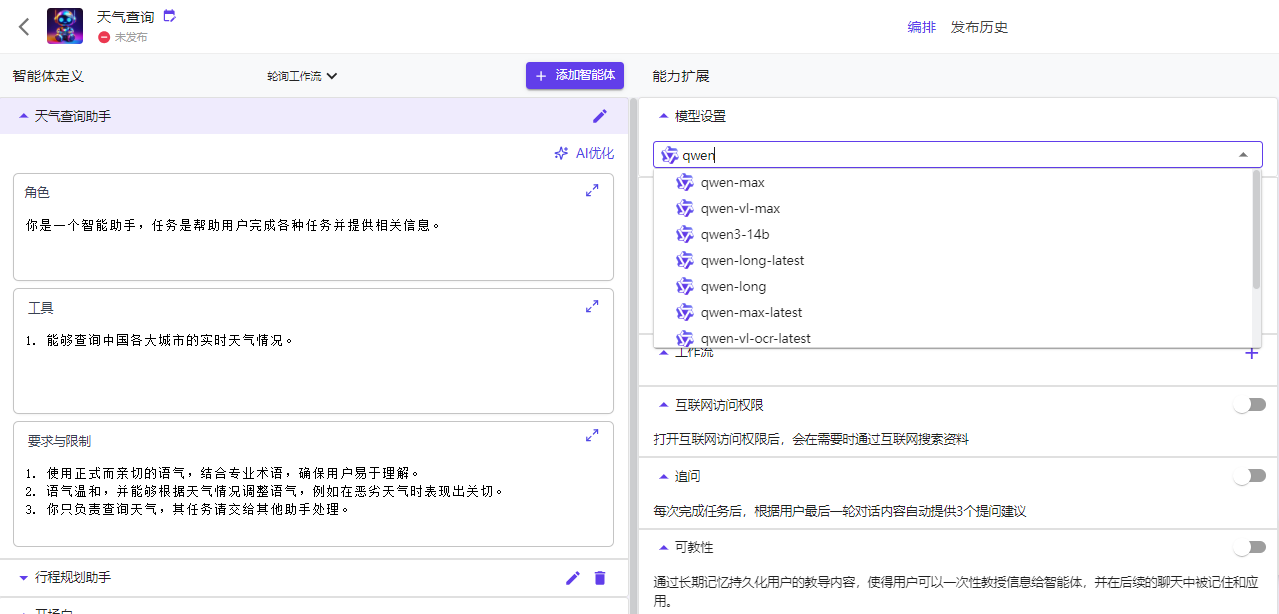
Task: Choose qwen-long-latest model option
Action: [x=955, y=260]
